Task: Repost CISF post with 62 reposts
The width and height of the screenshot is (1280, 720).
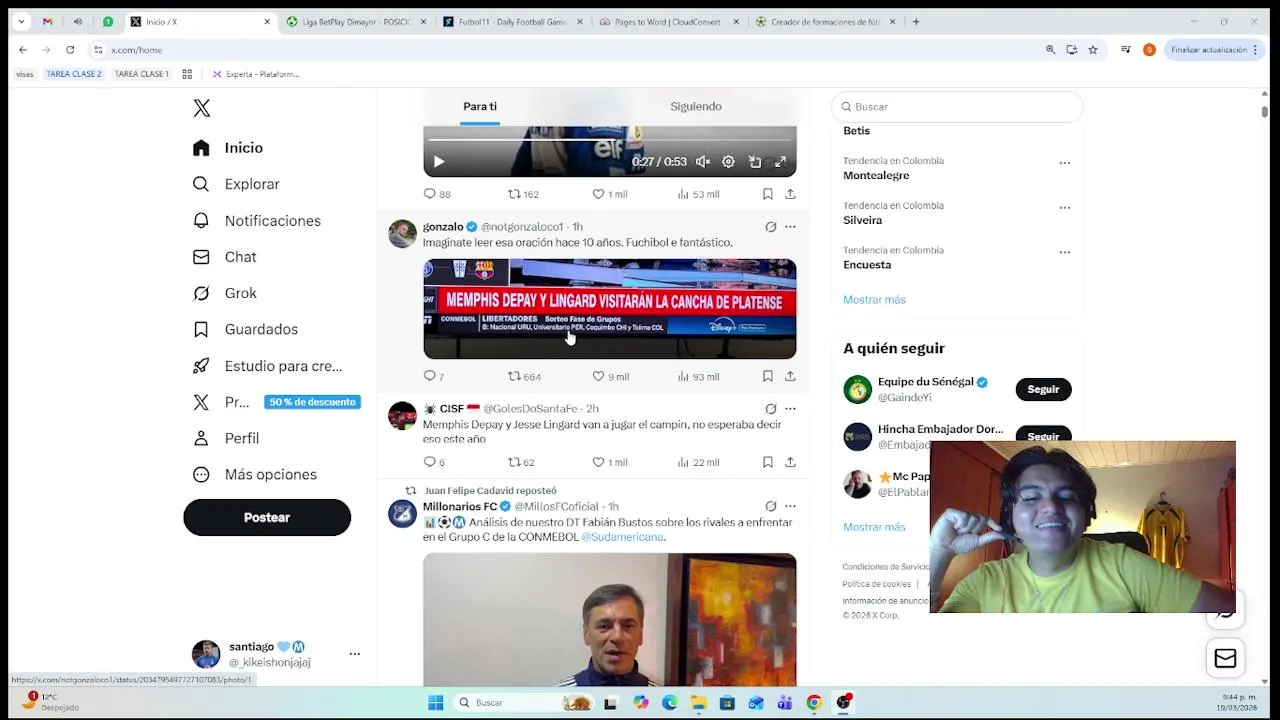Action: [521, 462]
